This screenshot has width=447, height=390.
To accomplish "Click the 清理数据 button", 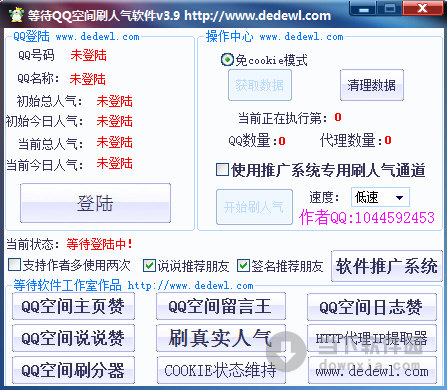I will coord(372,85).
